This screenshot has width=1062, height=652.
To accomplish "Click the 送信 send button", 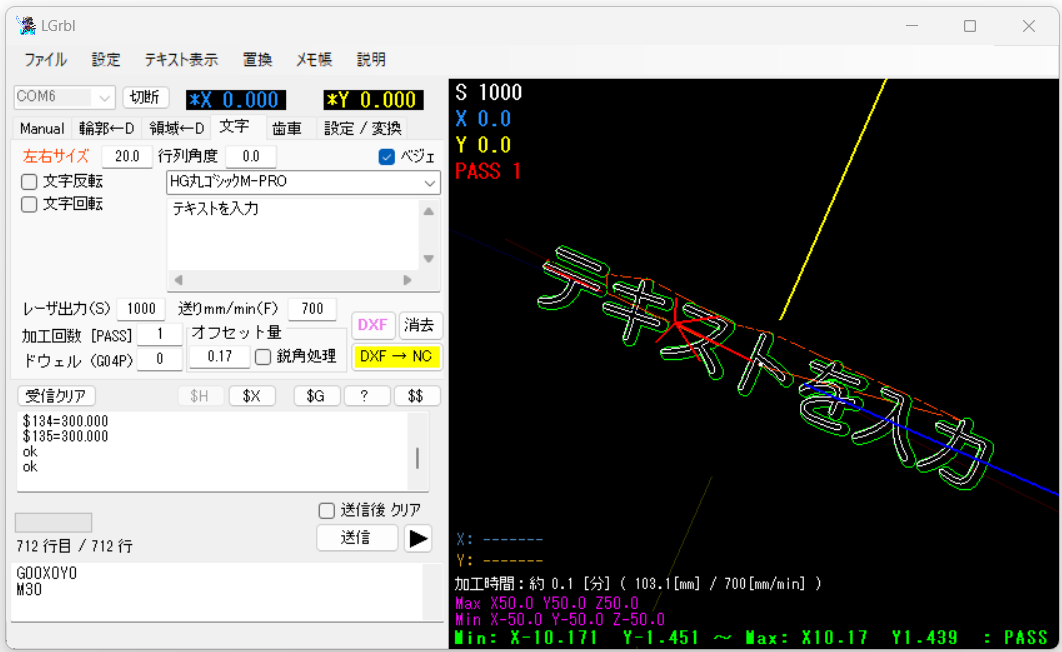I will pos(356,538).
